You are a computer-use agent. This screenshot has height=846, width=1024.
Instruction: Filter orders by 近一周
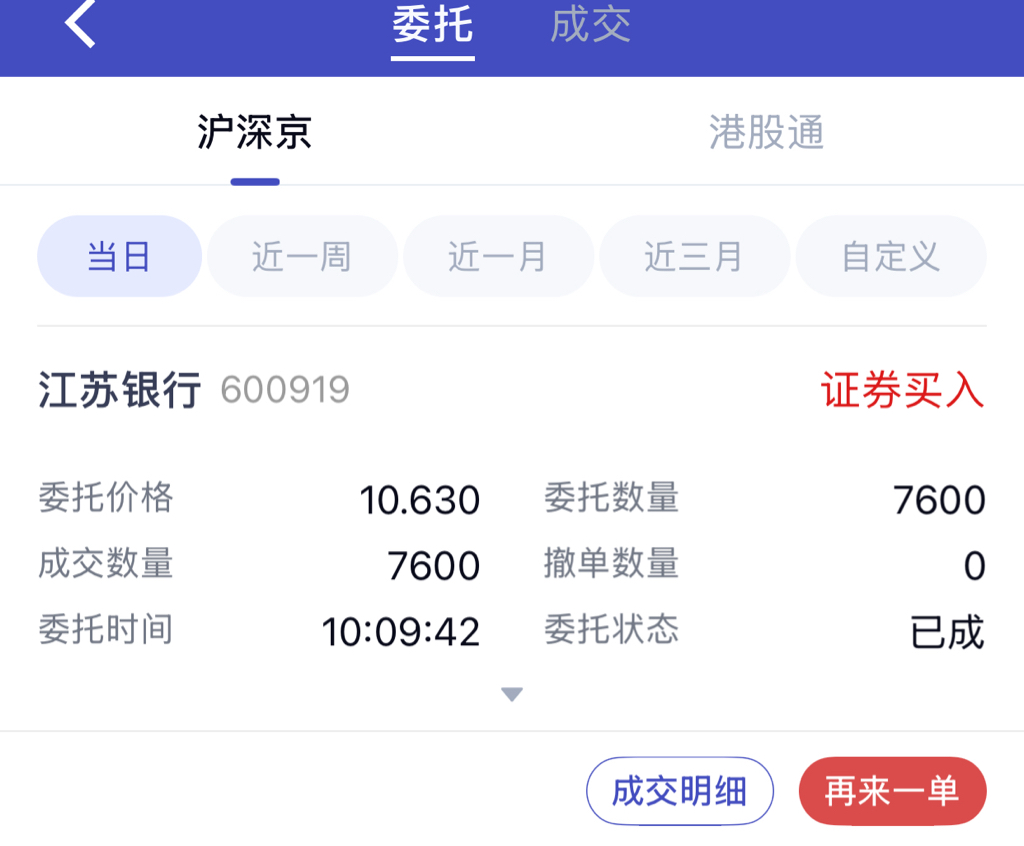pyautogui.click(x=302, y=256)
